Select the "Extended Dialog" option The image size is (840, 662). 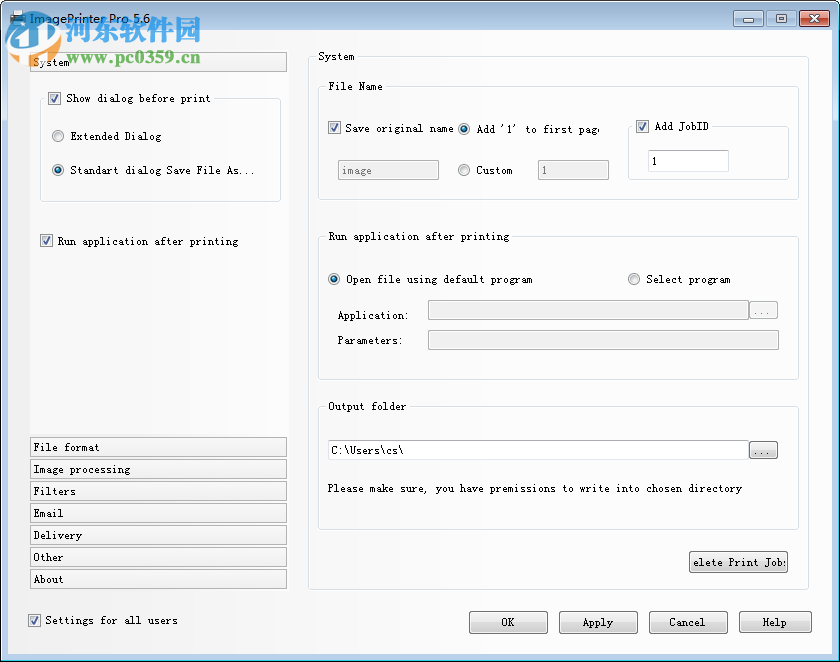pyautogui.click(x=58, y=136)
